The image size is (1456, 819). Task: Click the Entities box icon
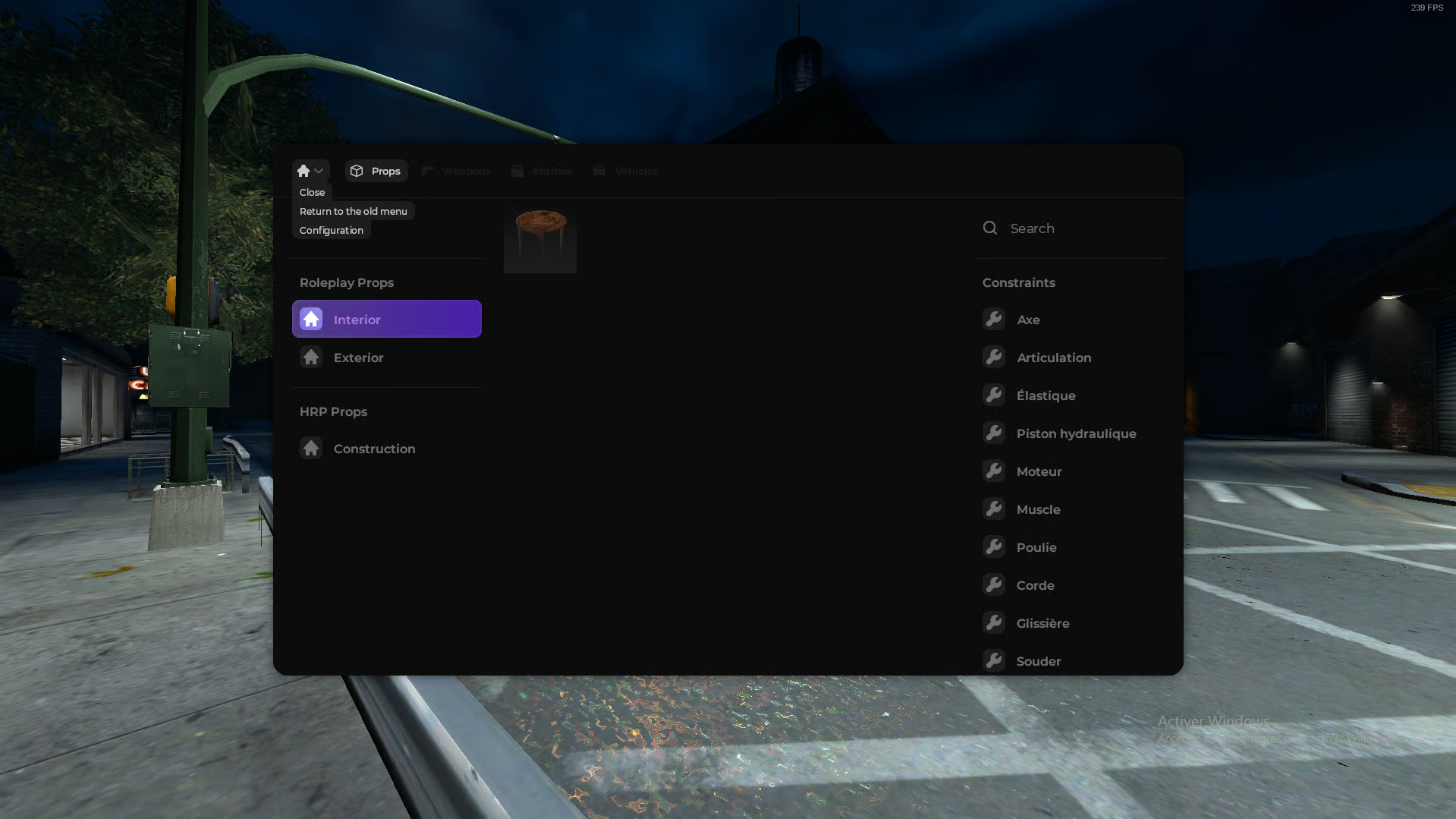[517, 171]
